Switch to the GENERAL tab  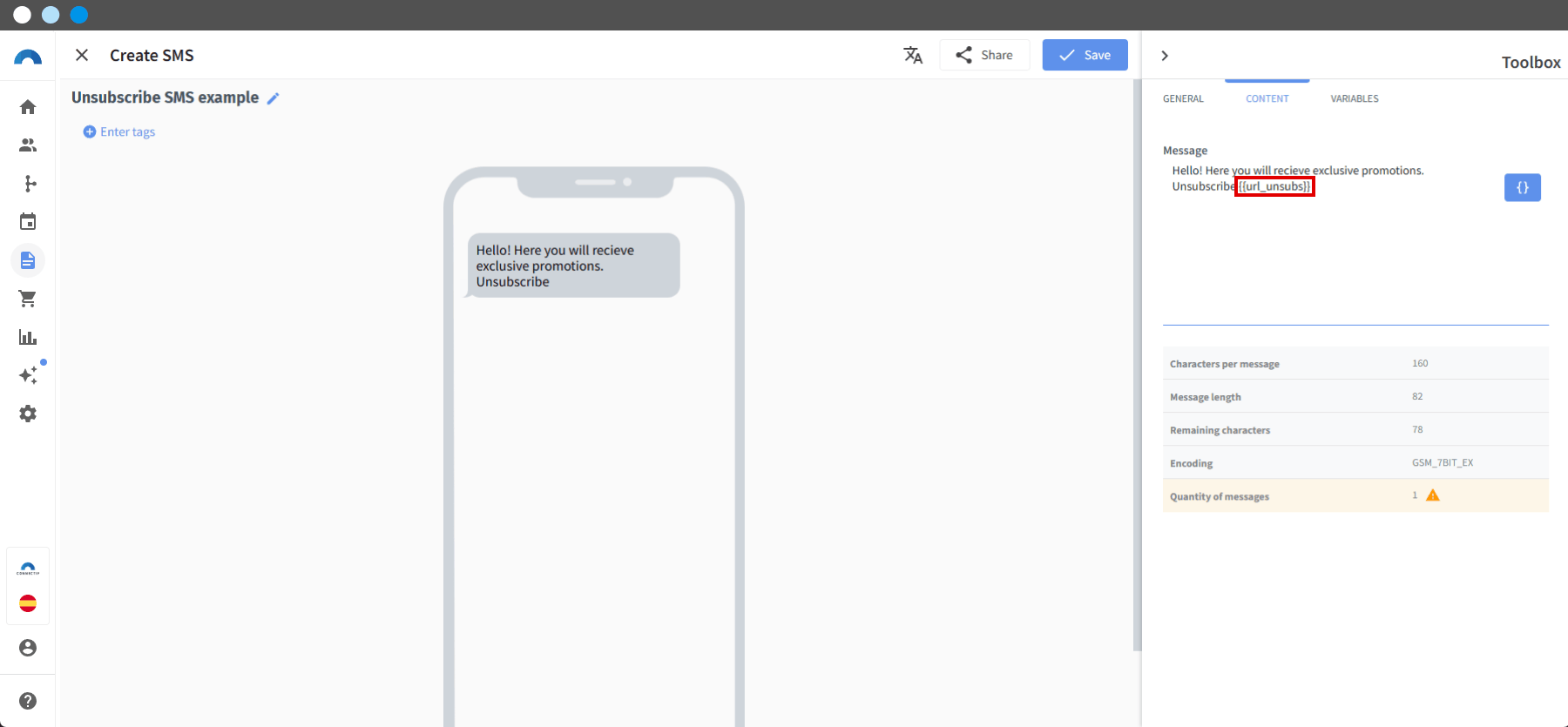(1183, 98)
